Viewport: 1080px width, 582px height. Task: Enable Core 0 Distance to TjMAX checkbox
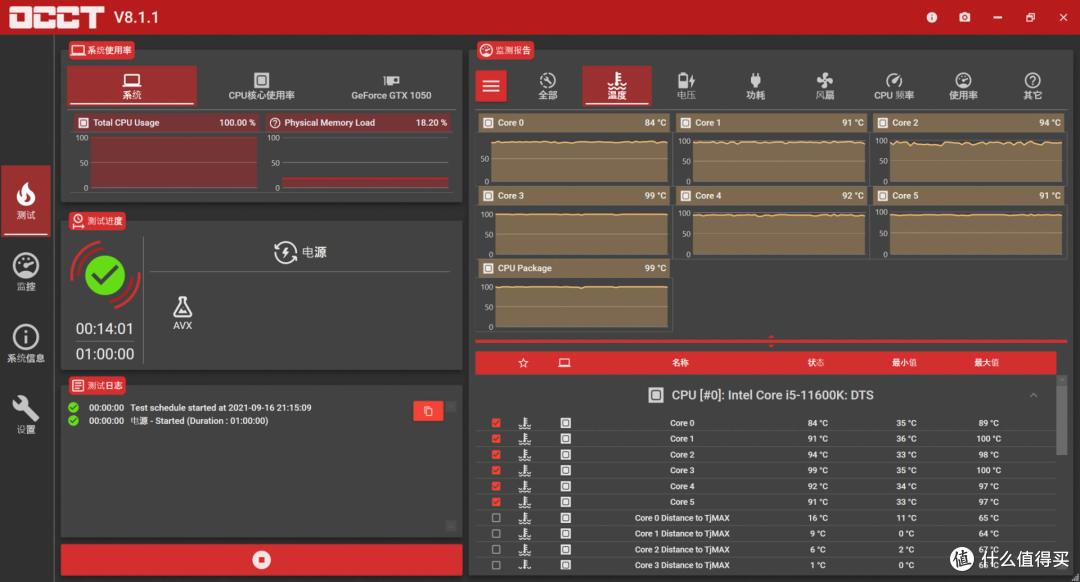496,518
